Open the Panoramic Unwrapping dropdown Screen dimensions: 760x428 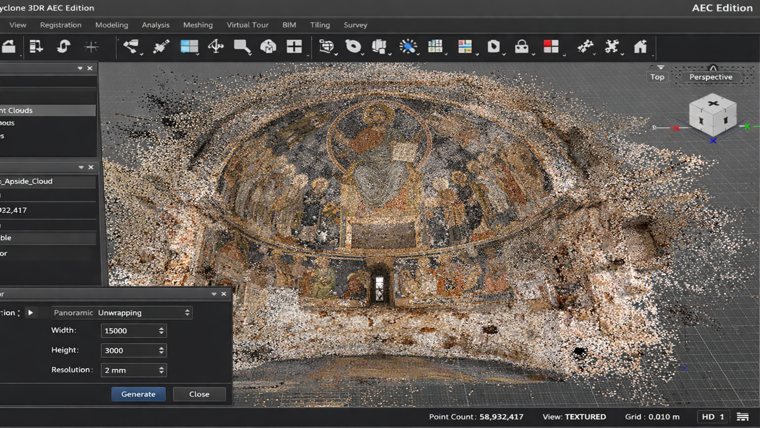(122, 313)
